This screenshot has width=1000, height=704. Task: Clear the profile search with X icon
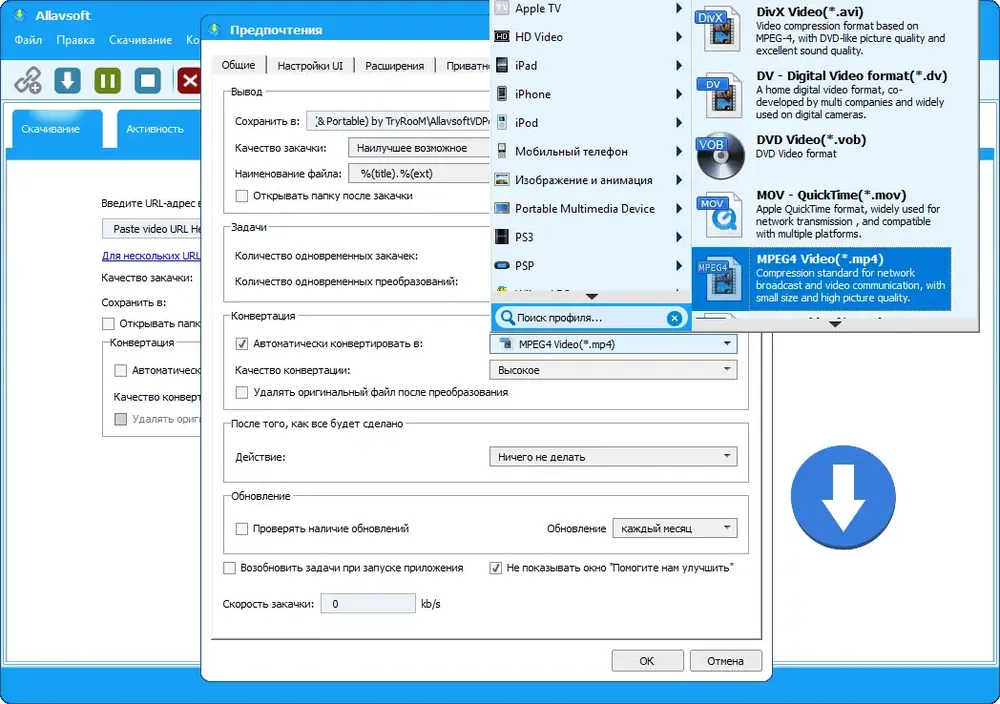pyautogui.click(x=674, y=318)
